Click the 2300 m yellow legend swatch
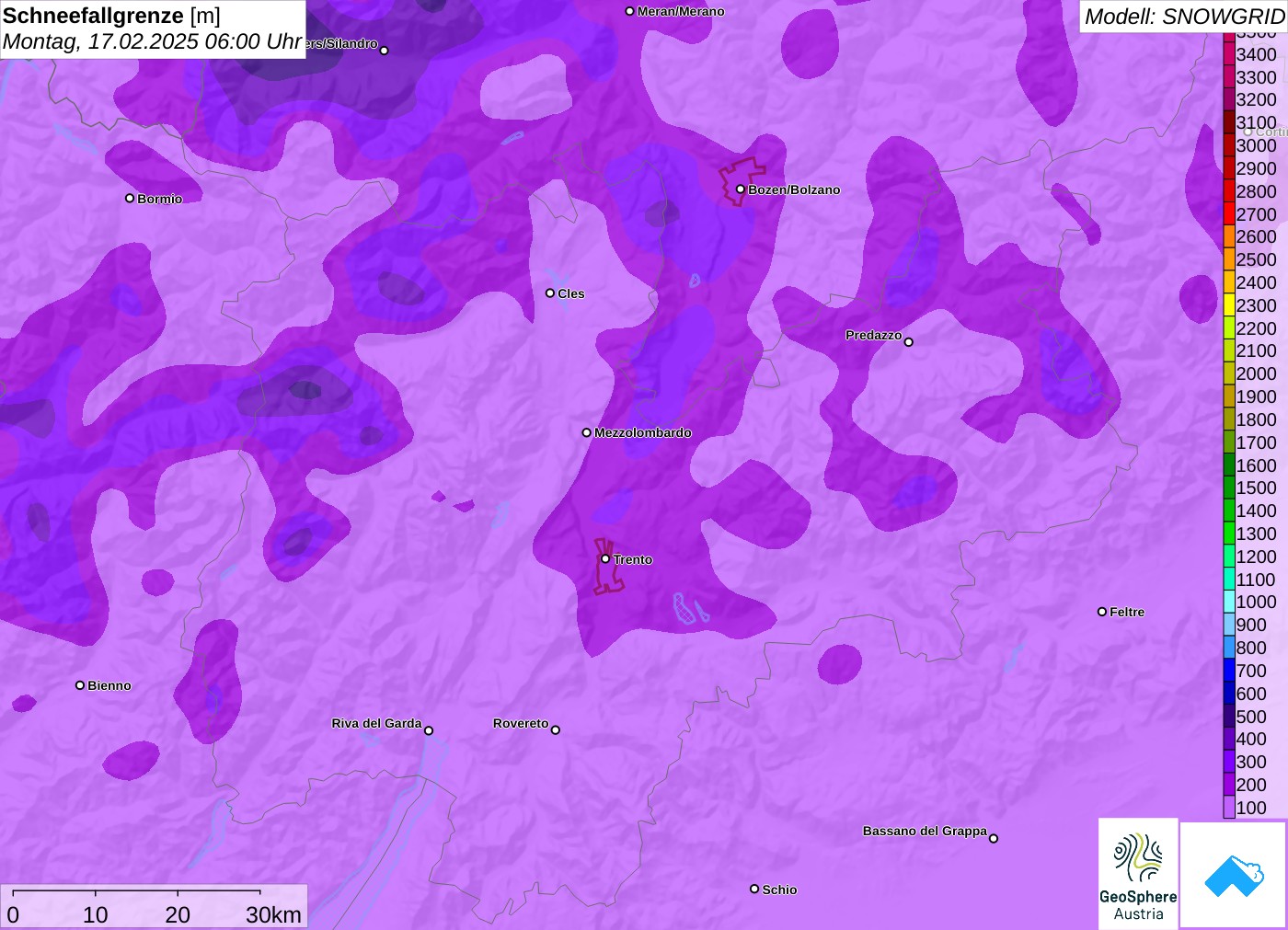This screenshot has height=930, width=1288. point(1229,305)
